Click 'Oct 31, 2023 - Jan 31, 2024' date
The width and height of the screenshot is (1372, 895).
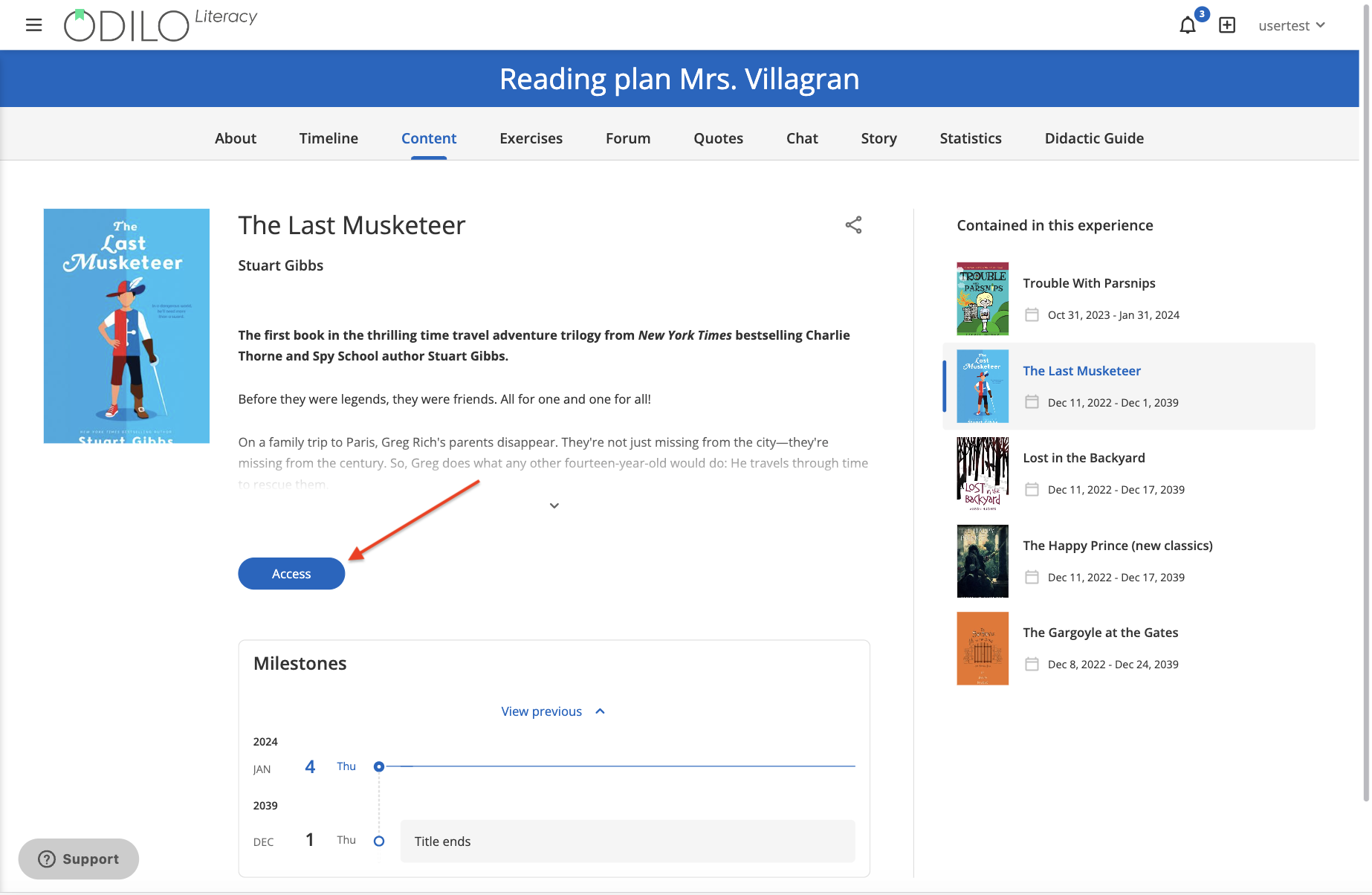click(x=1113, y=315)
